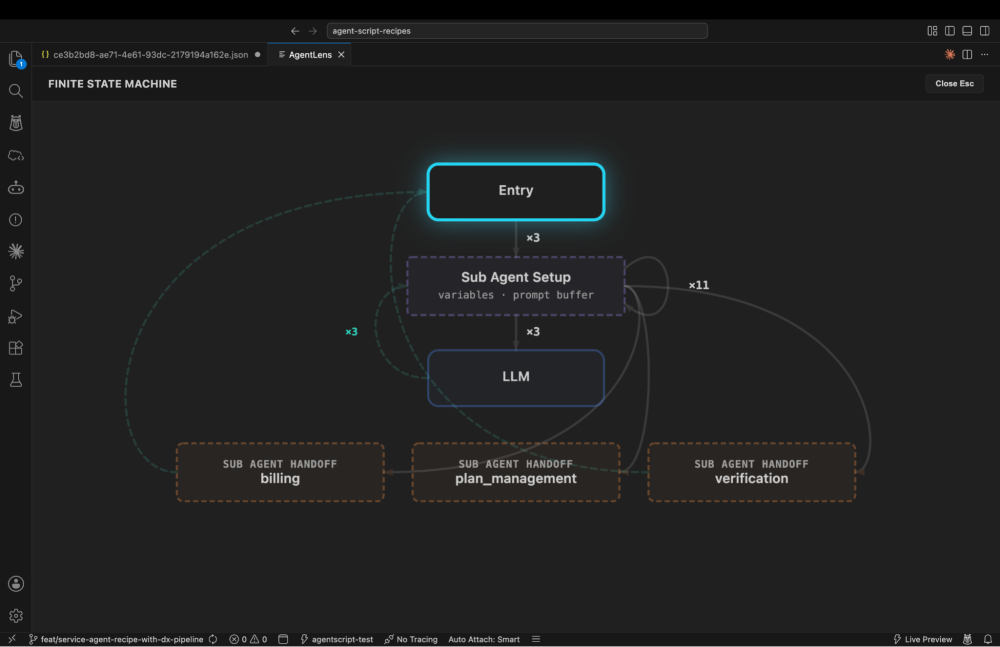Customize layout icon in title bar
The image size is (1000, 647).
coord(932,31)
